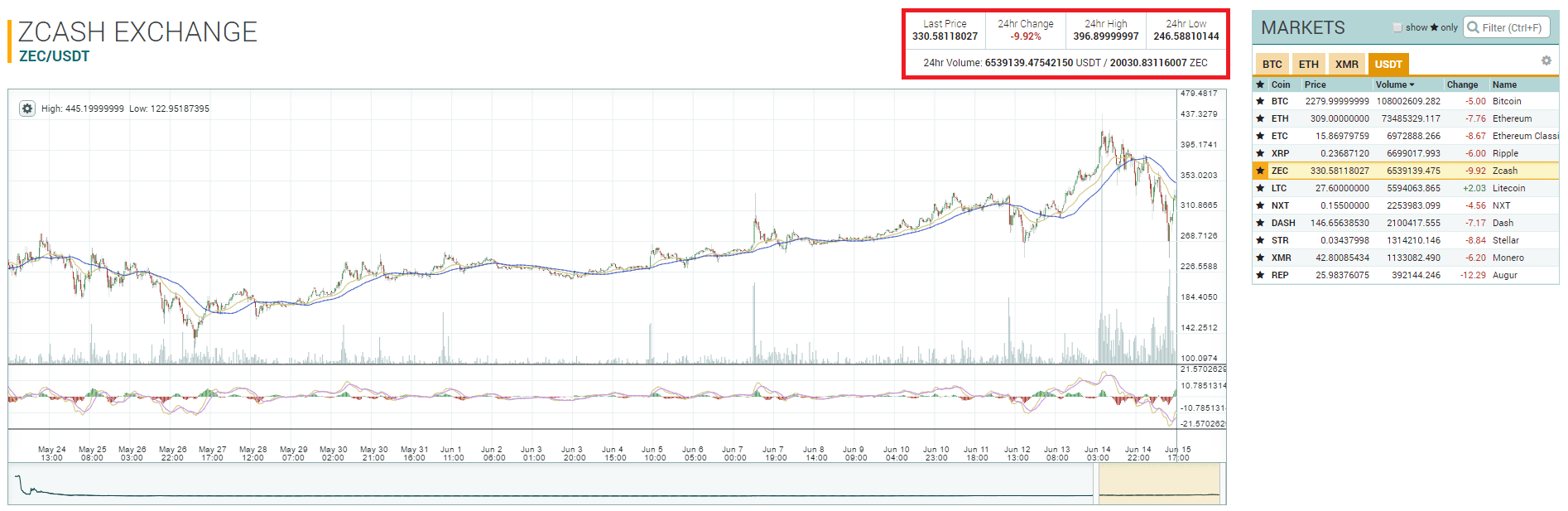Switch to the XMR markets tab

(x=1347, y=64)
